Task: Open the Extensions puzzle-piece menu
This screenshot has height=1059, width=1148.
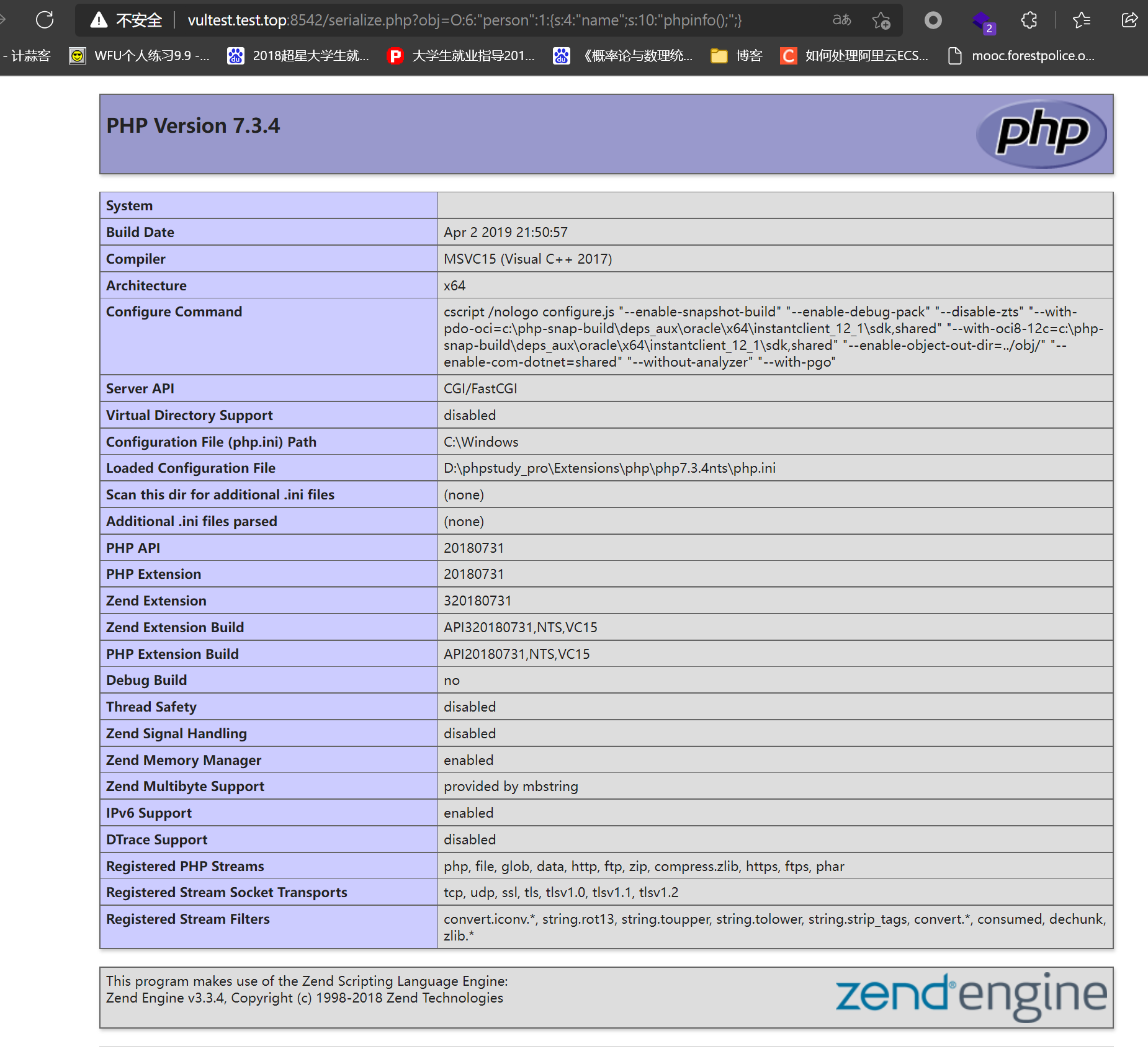Action: click(1029, 19)
